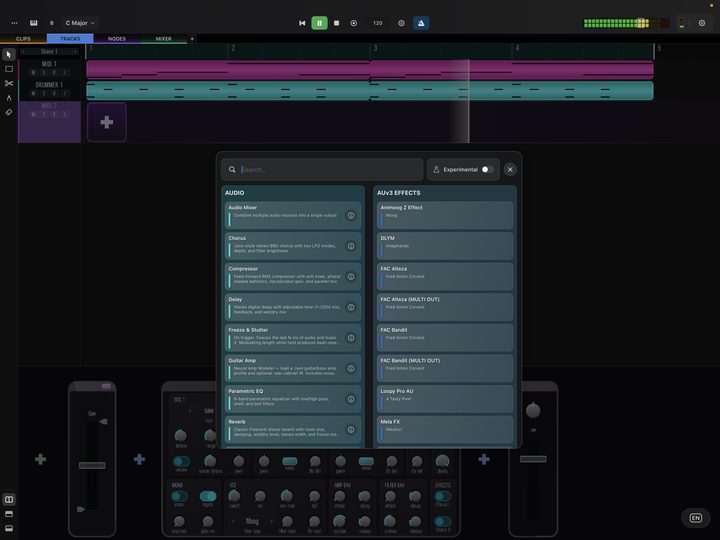Open the piano keyboard icon in top bar
The height and width of the screenshot is (540, 720).
(34, 23)
